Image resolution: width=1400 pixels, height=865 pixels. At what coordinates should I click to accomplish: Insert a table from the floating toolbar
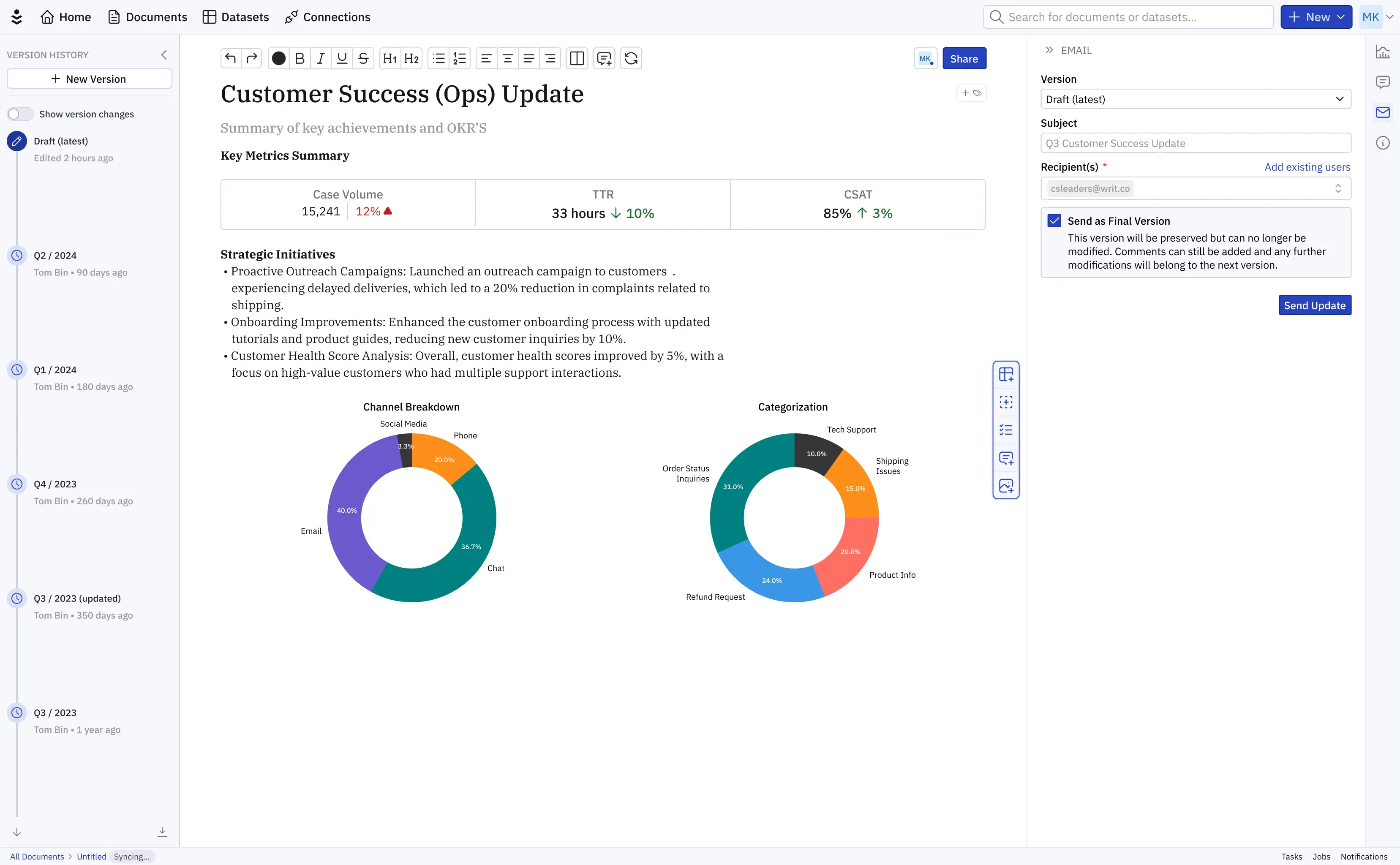[x=1006, y=375]
